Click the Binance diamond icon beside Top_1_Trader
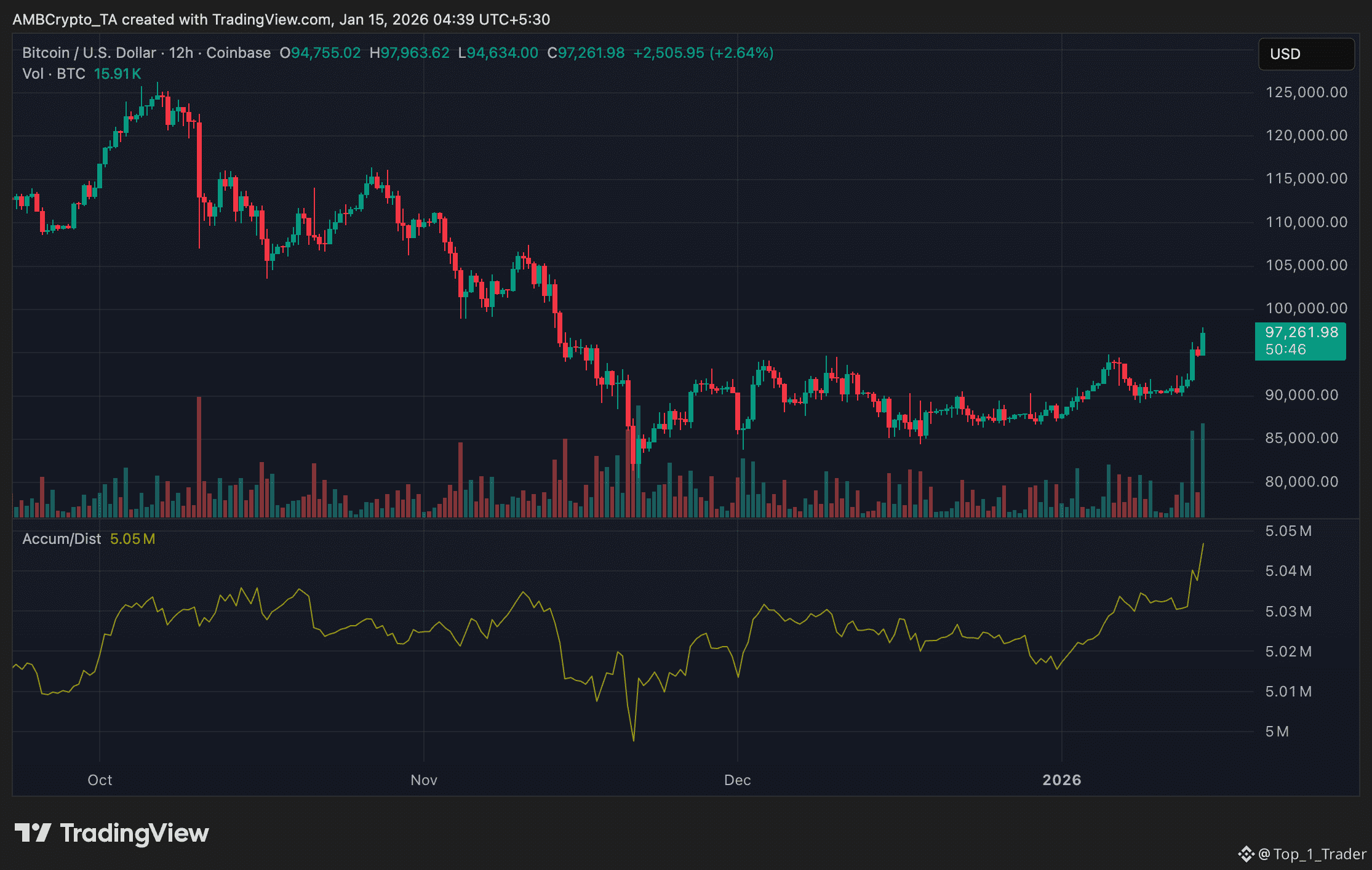The height and width of the screenshot is (870, 1372). tap(1246, 854)
